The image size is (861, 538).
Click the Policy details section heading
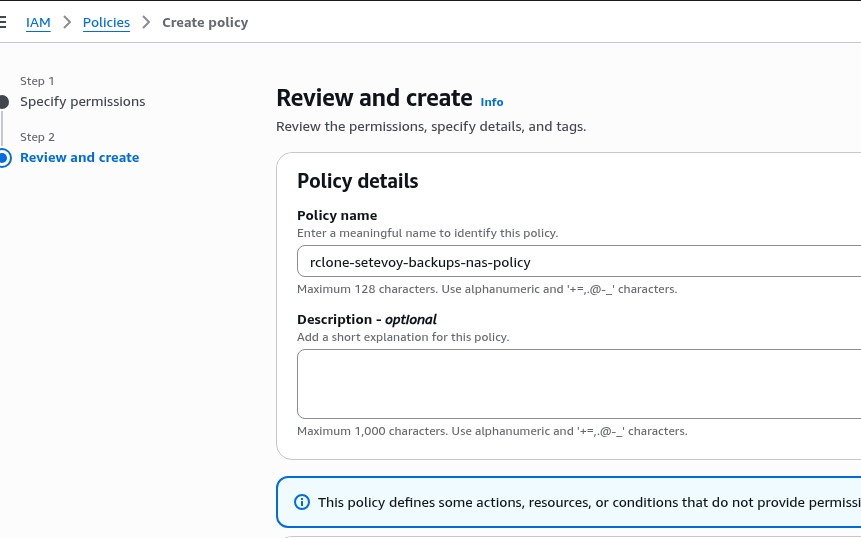coord(357,181)
